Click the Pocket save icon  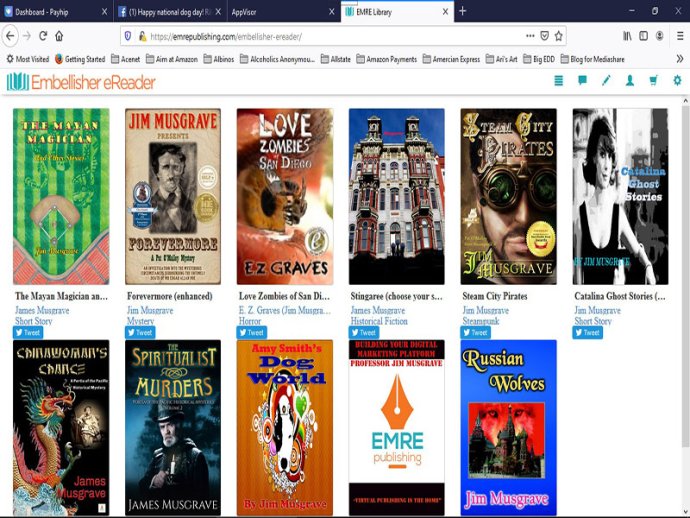544,36
